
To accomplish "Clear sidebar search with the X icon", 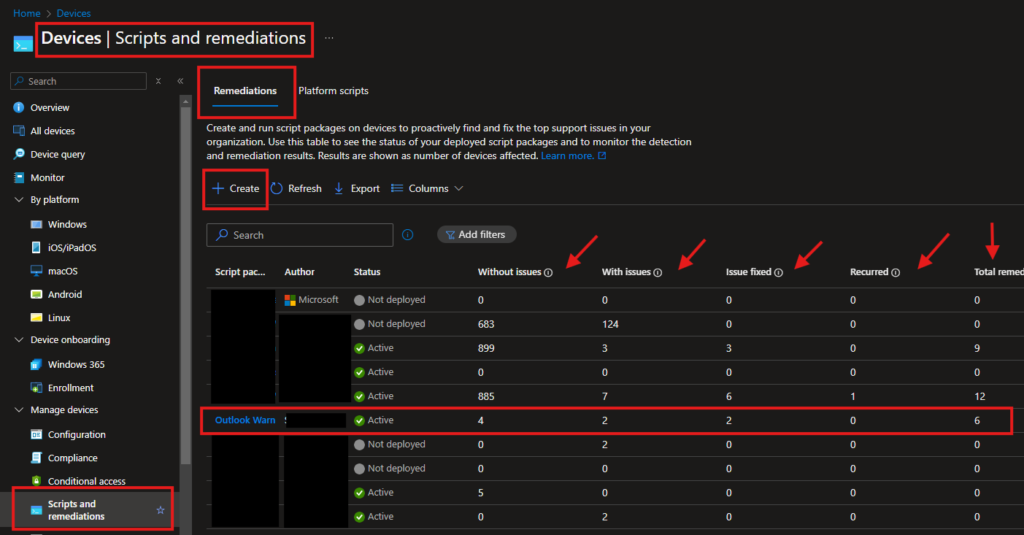I will coord(158,81).
